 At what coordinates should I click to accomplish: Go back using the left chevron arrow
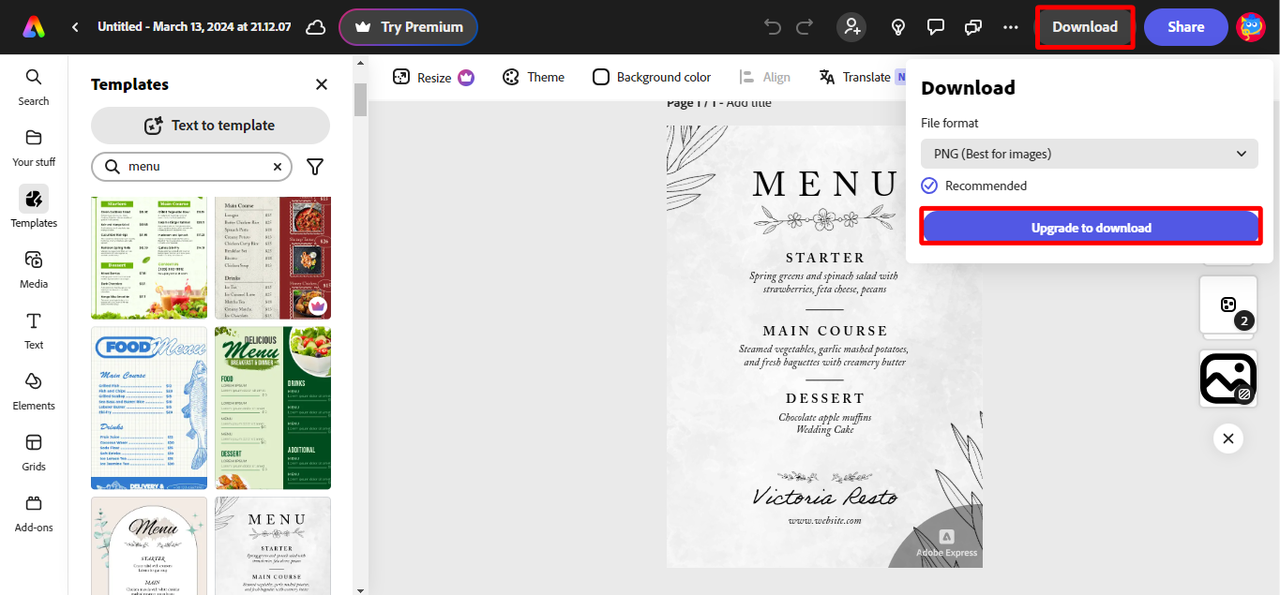pyautogui.click(x=75, y=27)
